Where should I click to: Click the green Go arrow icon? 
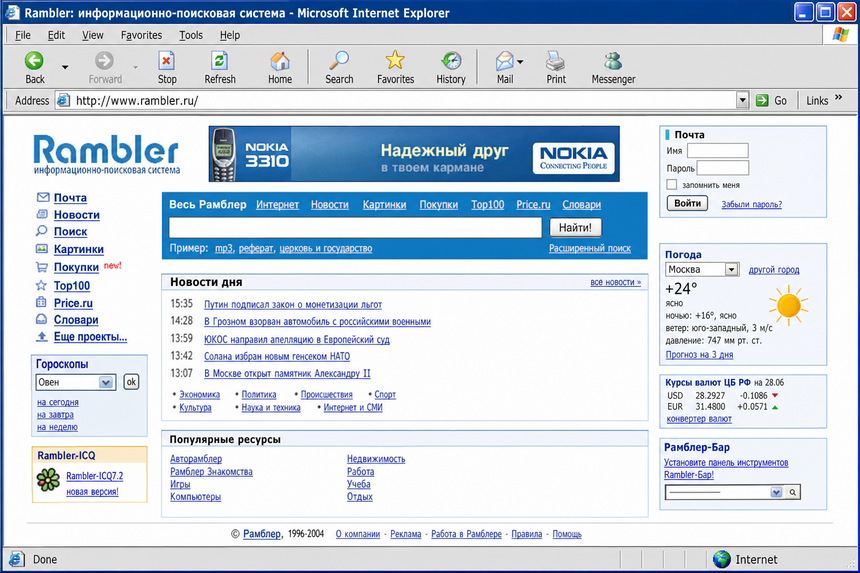[762, 100]
